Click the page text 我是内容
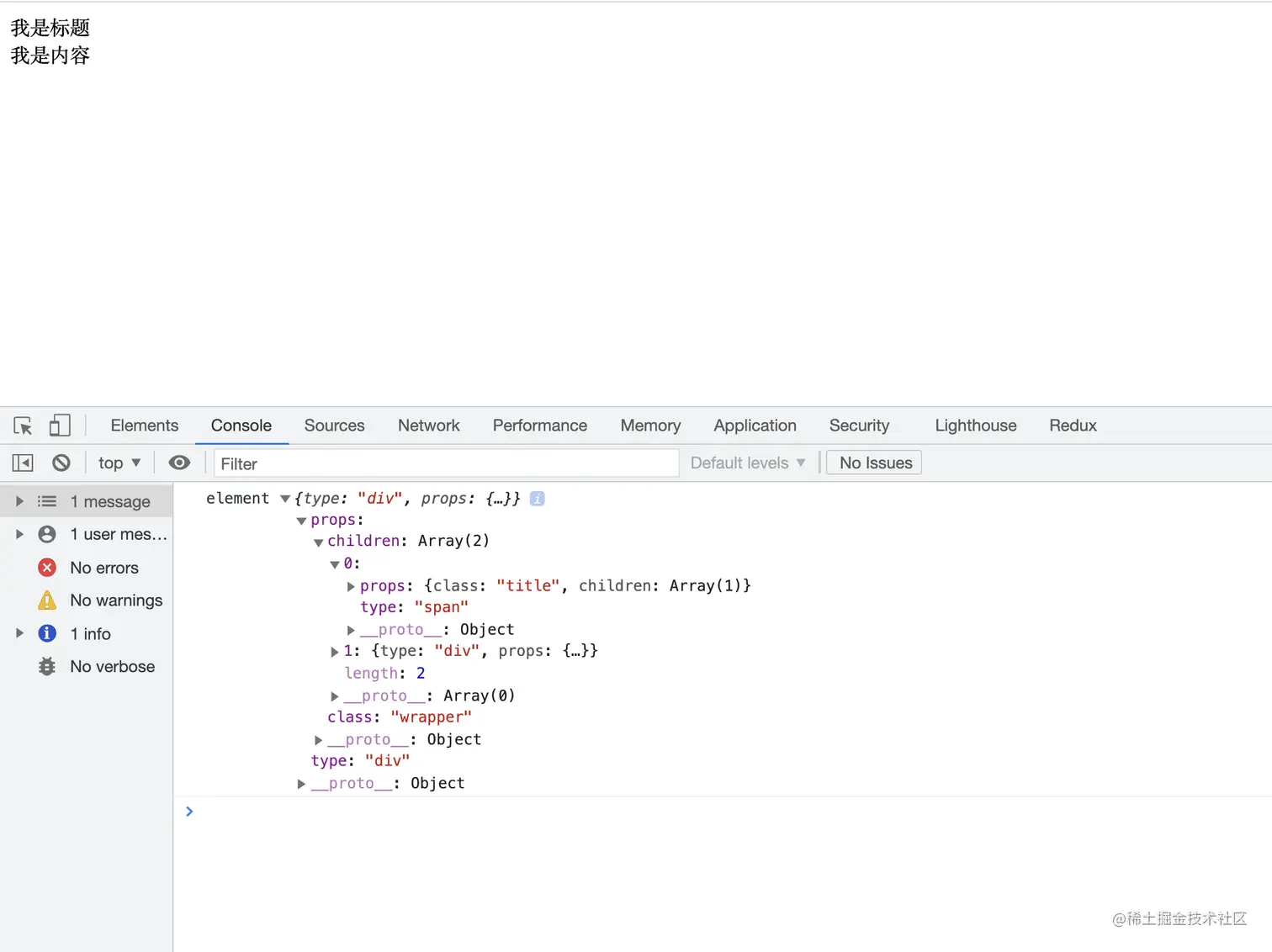The image size is (1272, 952). point(50,56)
